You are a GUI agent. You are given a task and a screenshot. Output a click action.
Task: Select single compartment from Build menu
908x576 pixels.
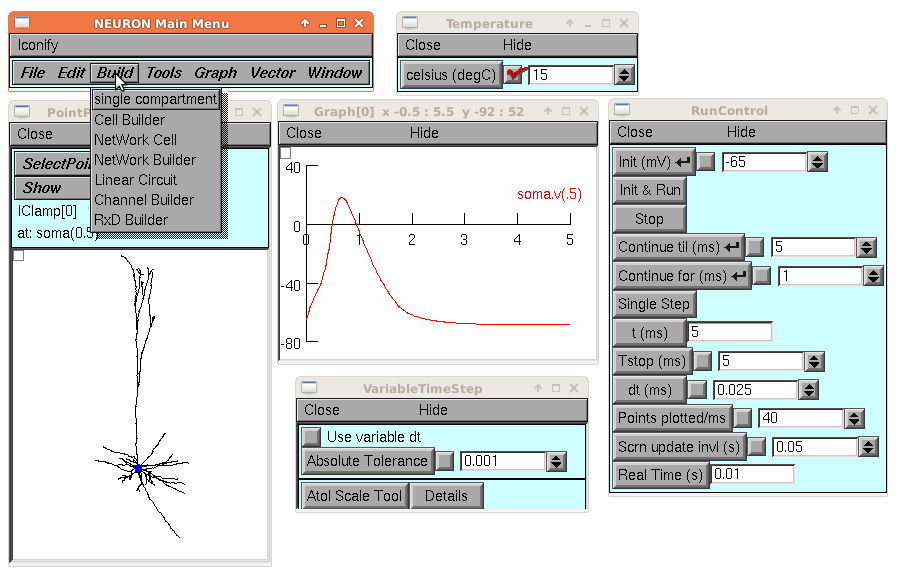(x=156, y=99)
